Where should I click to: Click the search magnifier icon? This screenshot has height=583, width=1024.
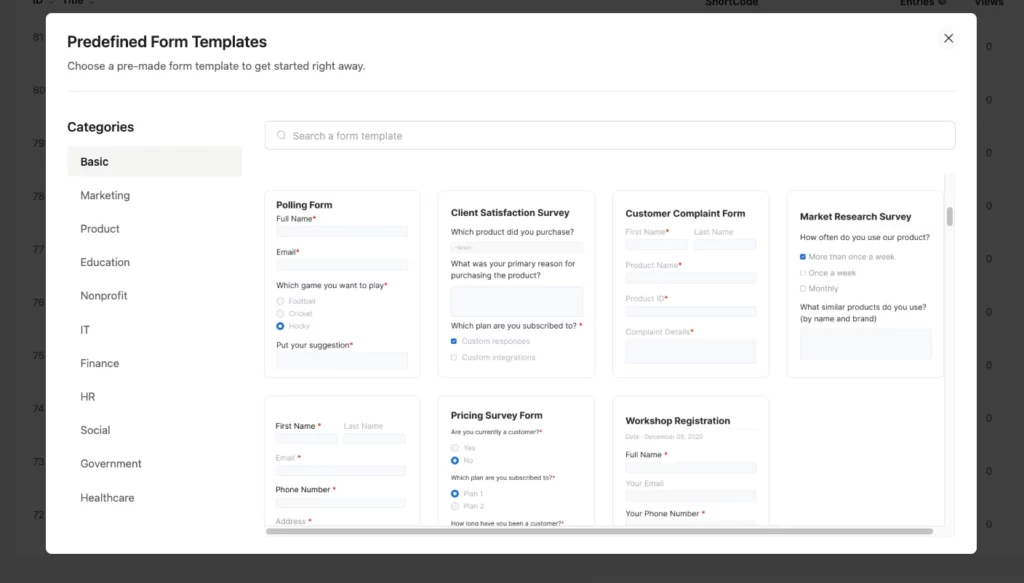click(x=281, y=135)
